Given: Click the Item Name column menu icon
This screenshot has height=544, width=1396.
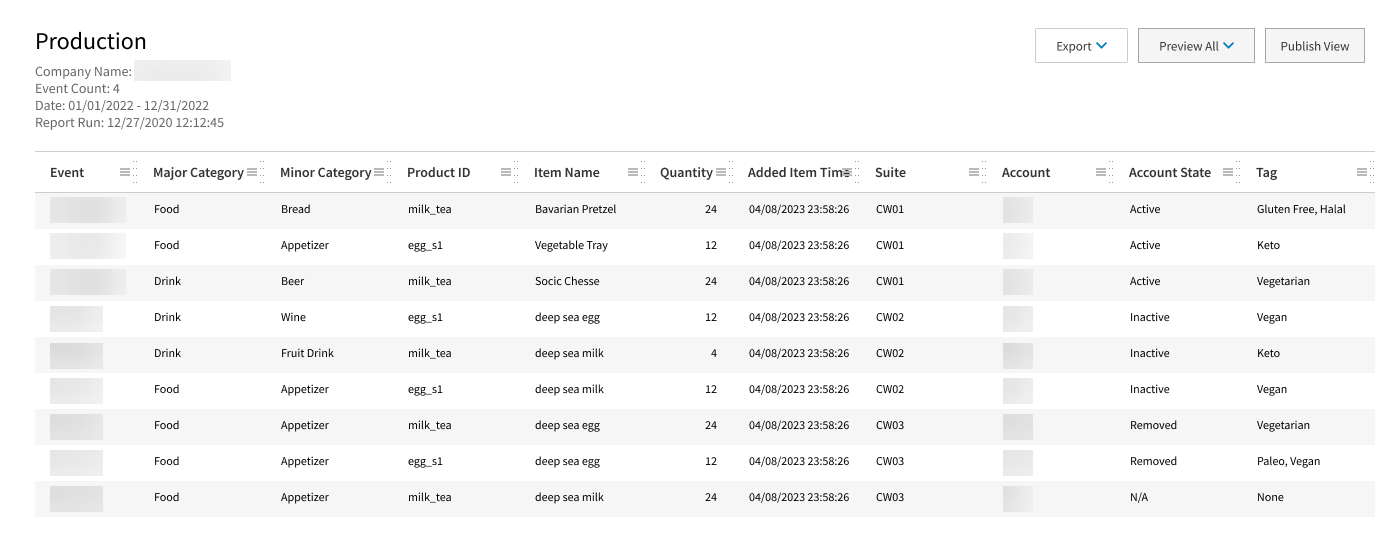Looking at the screenshot, I should [633, 173].
